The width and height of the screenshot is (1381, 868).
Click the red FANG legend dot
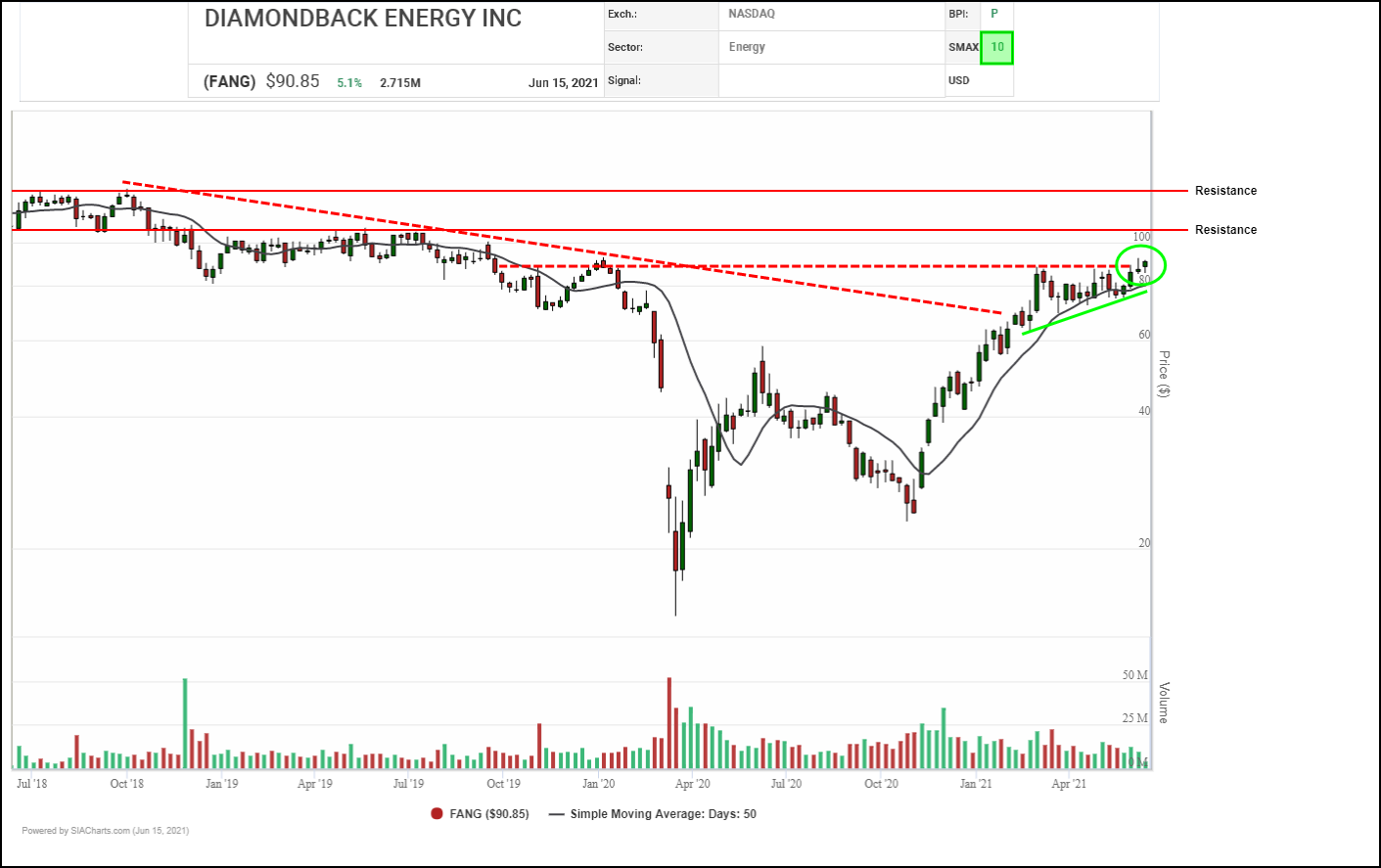437,814
